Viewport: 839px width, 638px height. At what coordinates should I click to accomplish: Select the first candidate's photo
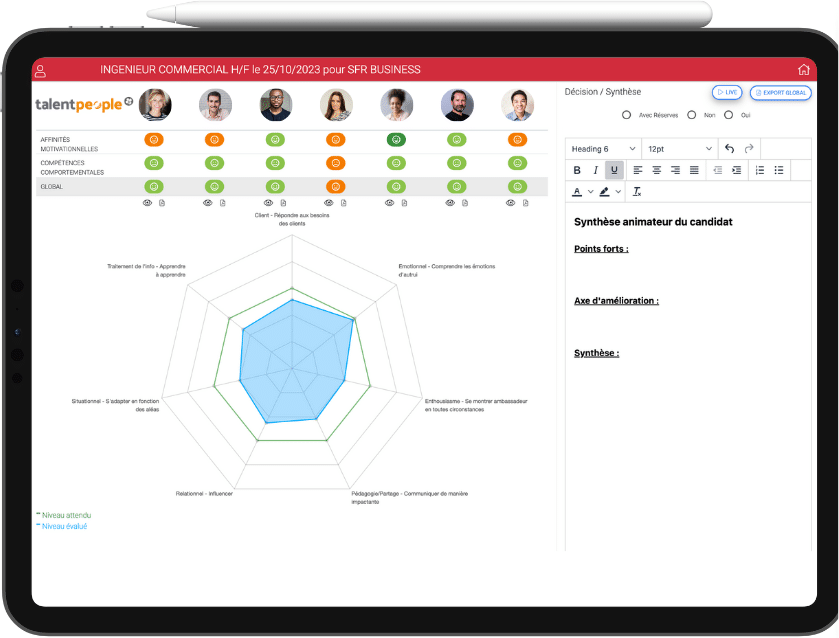point(155,105)
